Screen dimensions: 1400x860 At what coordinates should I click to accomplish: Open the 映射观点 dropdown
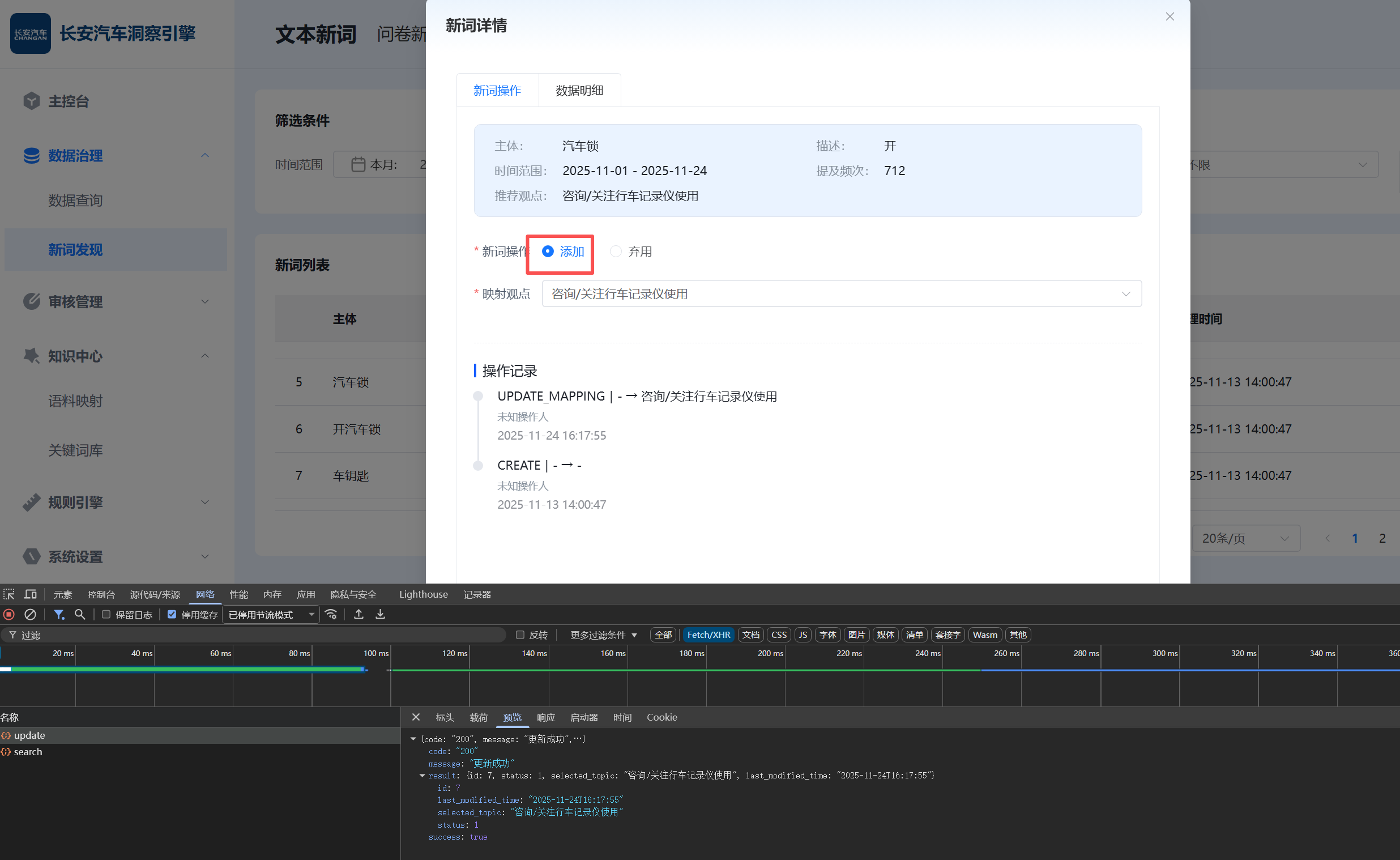841,294
